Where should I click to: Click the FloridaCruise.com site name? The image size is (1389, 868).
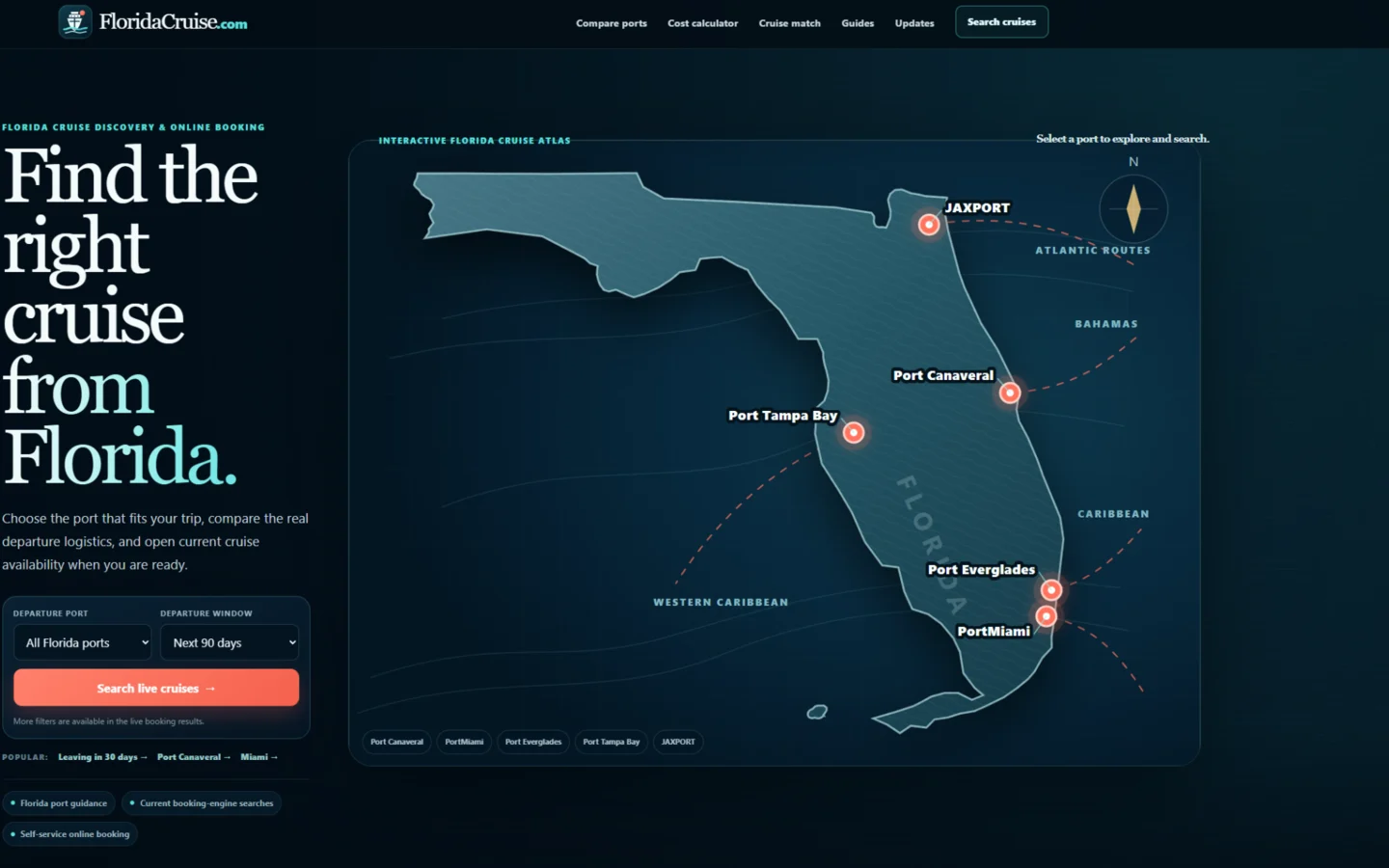(174, 21)
